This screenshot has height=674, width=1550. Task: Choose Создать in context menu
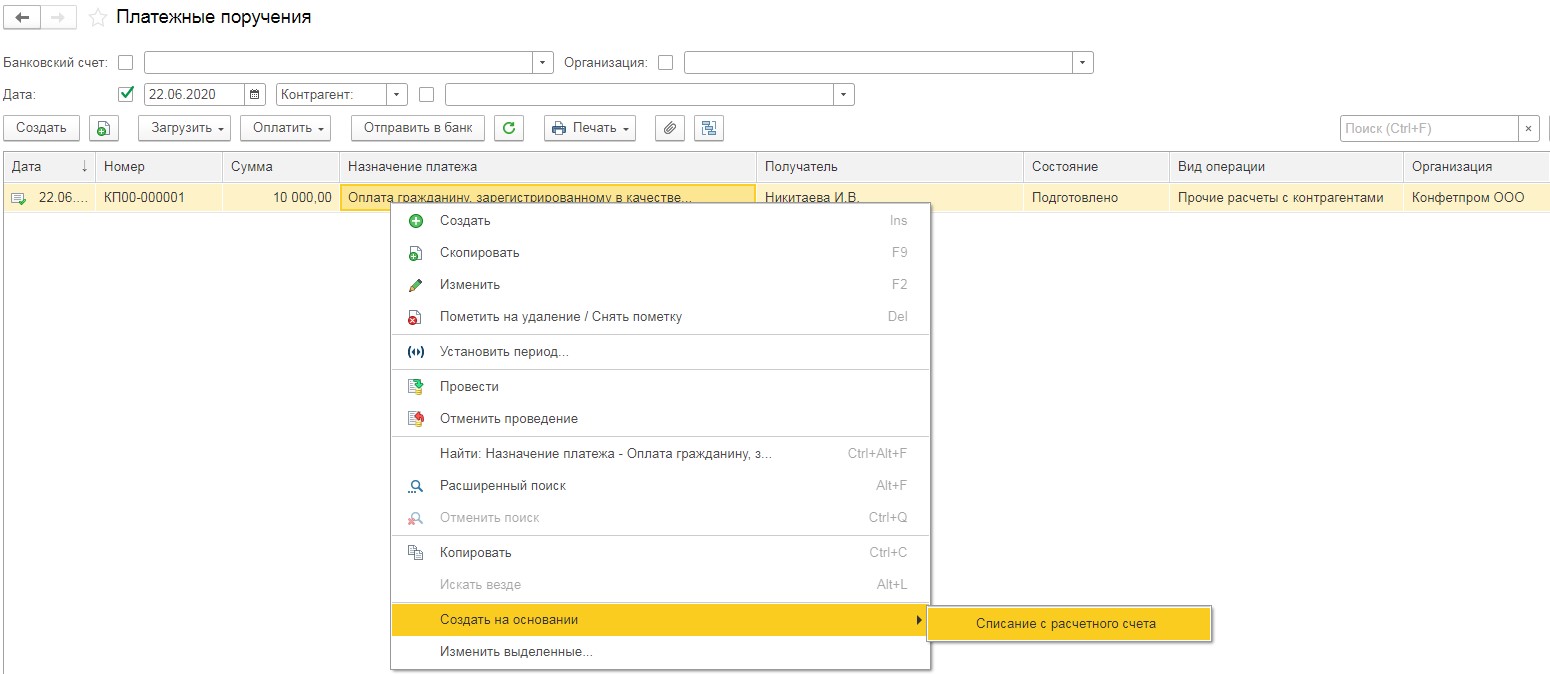pyautogui.click(x=660, y=220)
